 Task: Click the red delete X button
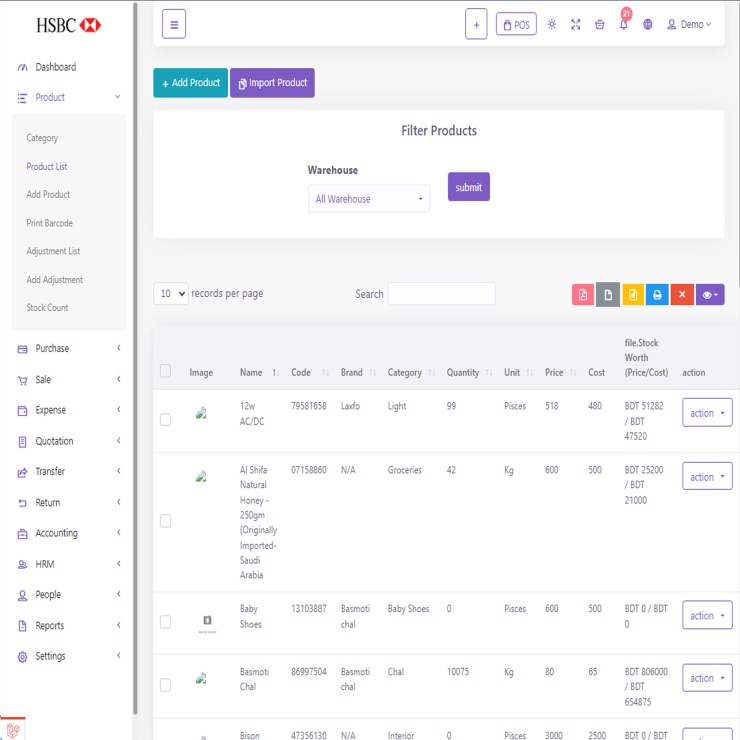pyautogui.click(x=682, y=295)
